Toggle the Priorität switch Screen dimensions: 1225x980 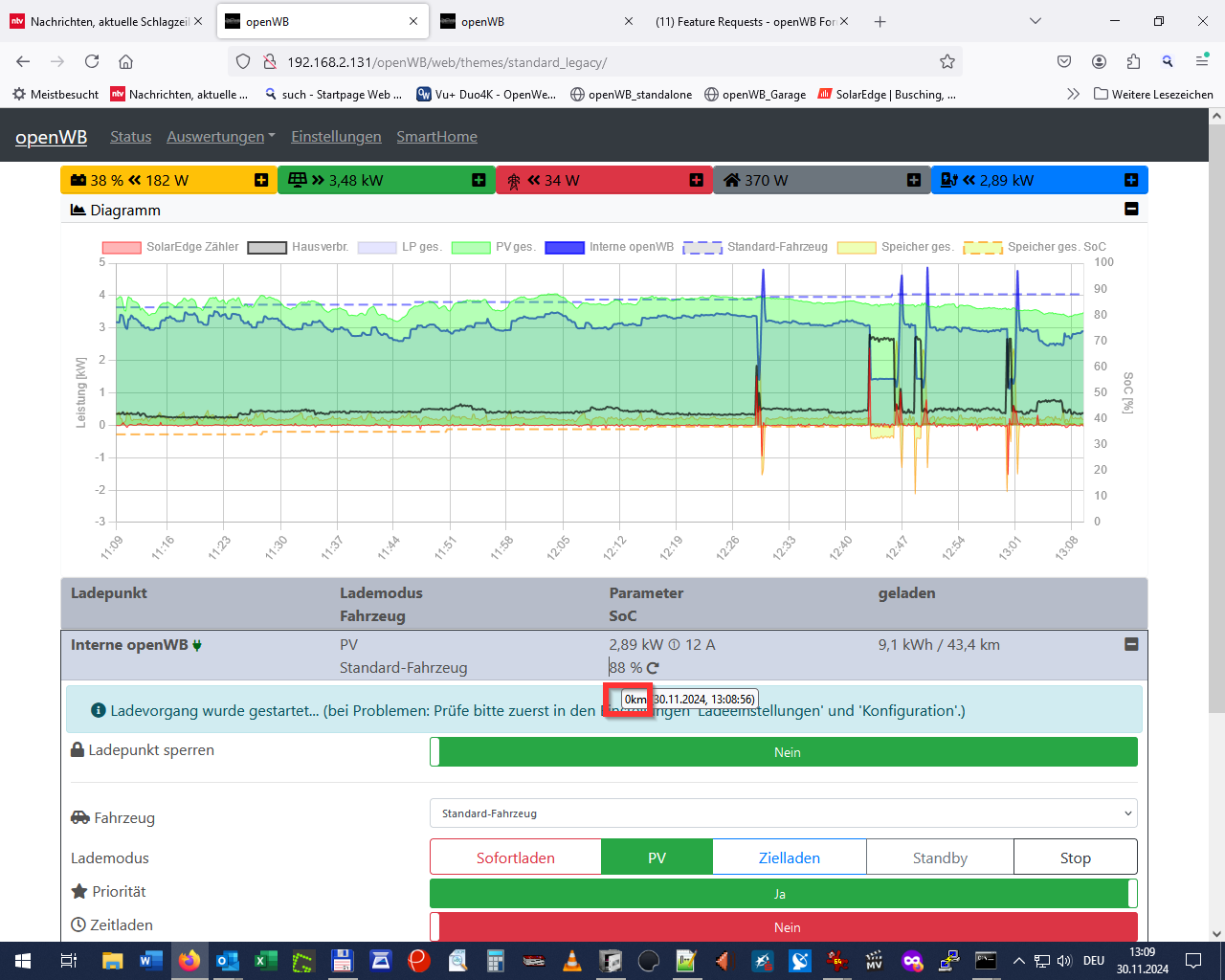784,894
